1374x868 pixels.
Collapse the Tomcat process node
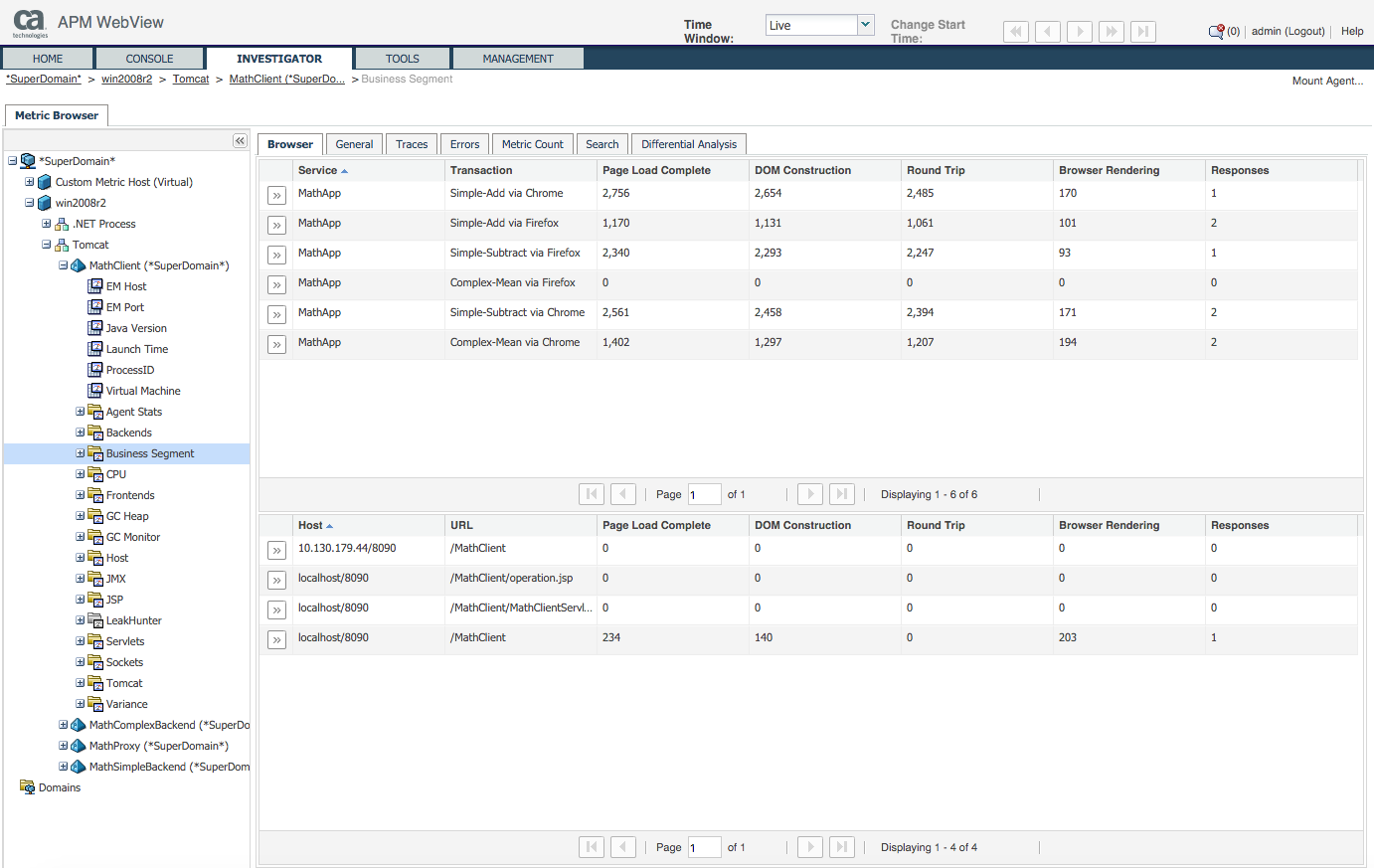(x=47, y=245)
